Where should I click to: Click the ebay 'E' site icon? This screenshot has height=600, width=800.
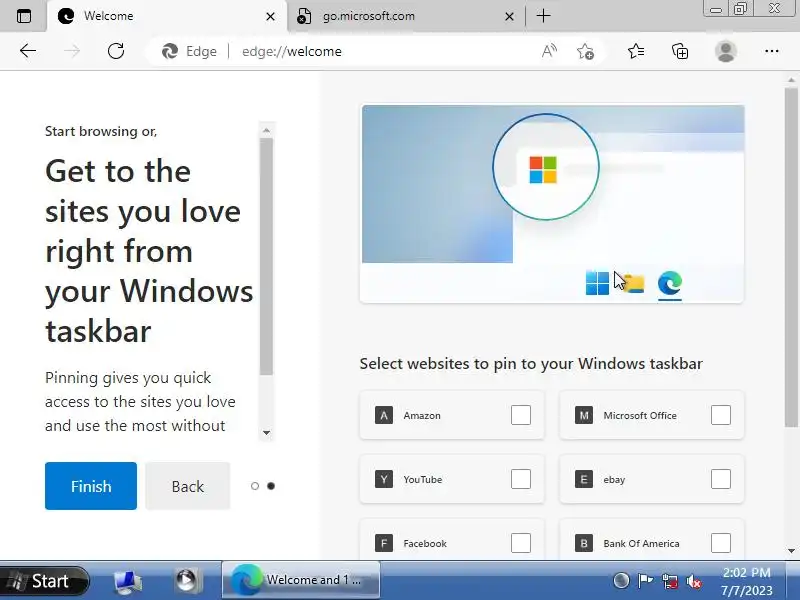[584, 479]
